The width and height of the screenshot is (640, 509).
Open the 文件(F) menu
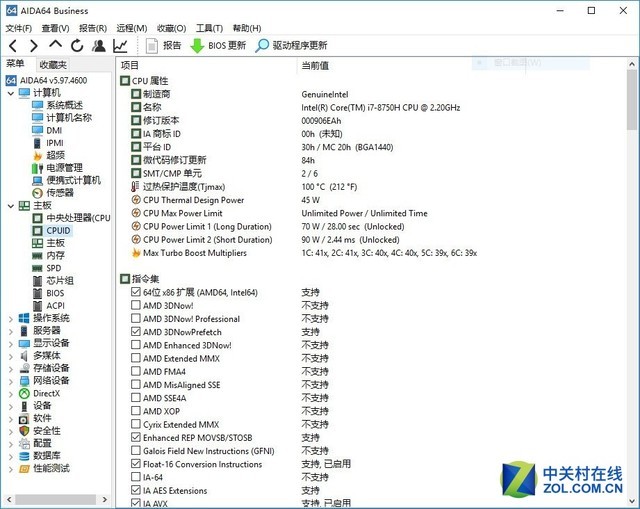[x=19, y=28]
